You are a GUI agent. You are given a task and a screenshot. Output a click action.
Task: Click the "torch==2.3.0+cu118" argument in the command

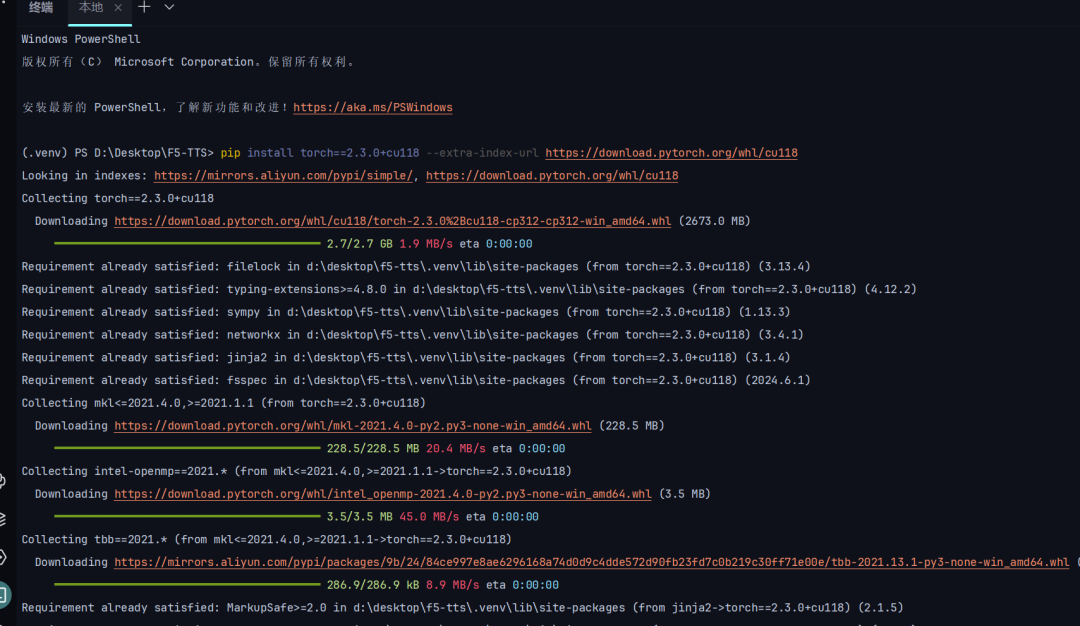(360, 153)
